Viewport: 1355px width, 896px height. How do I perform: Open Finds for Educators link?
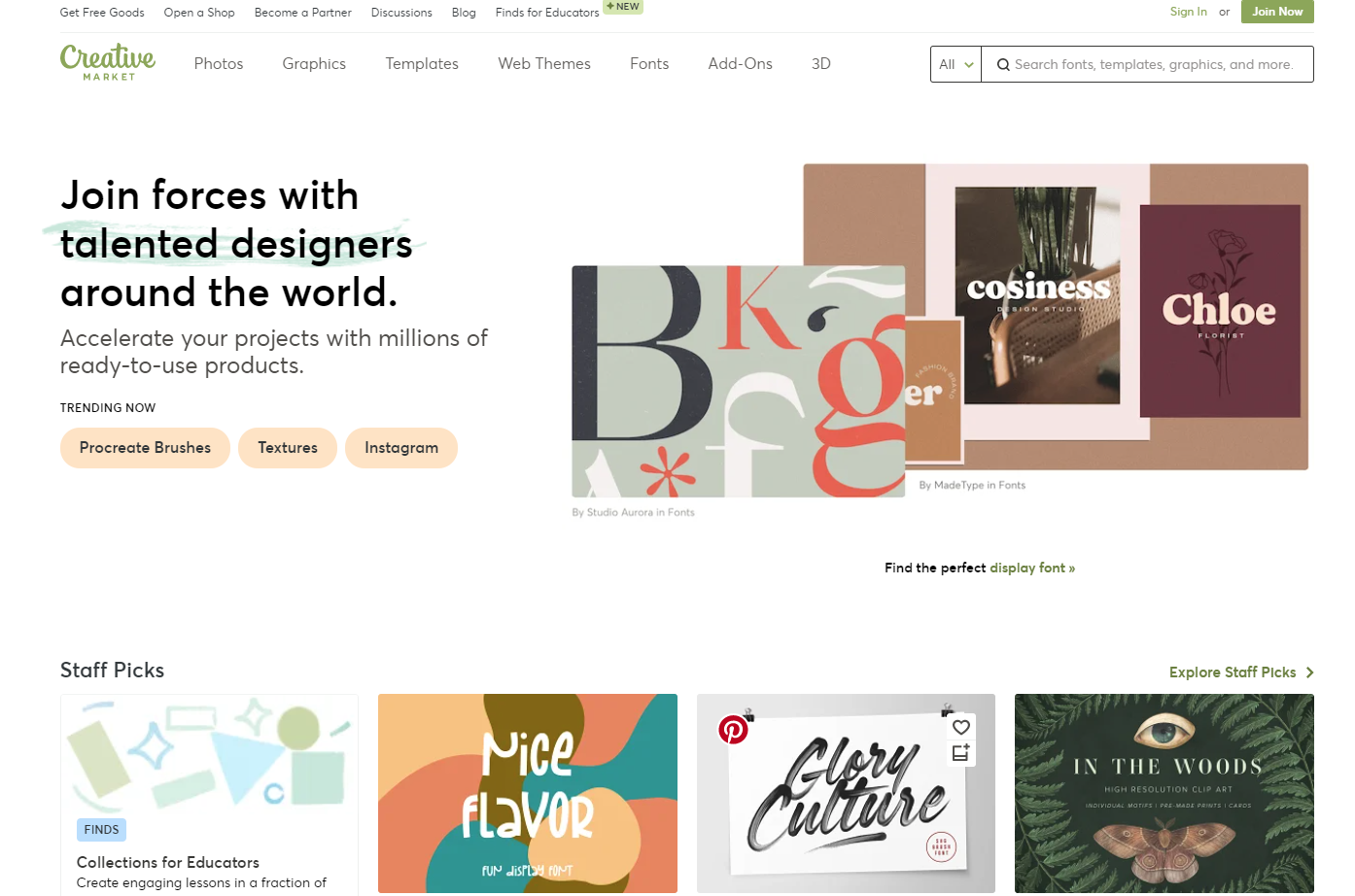tap(547, 13)
